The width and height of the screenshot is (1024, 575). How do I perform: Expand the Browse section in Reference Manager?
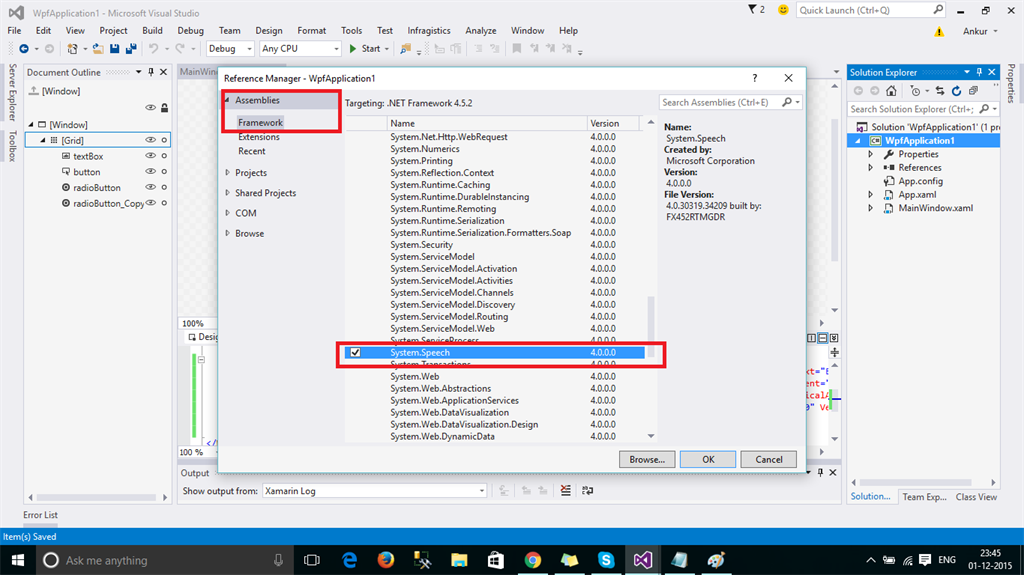[x=227, y=233]
